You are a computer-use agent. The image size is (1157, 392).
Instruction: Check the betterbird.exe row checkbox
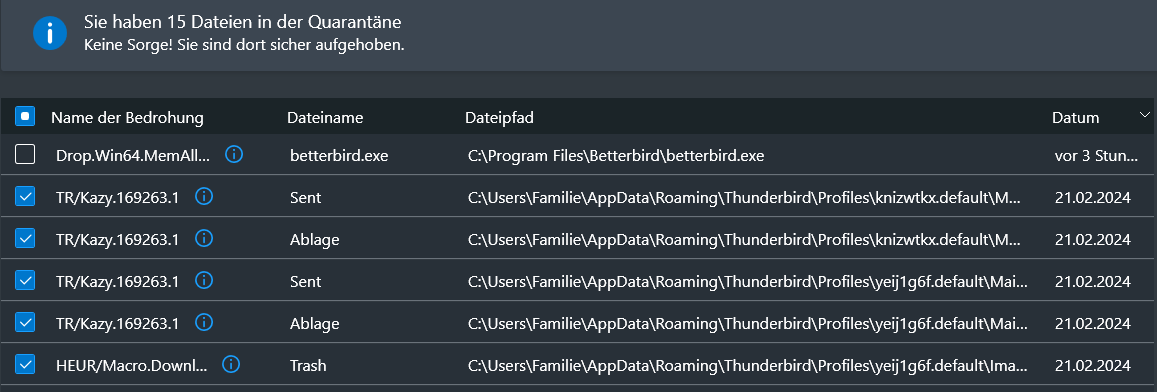click(x=25, y=154)
